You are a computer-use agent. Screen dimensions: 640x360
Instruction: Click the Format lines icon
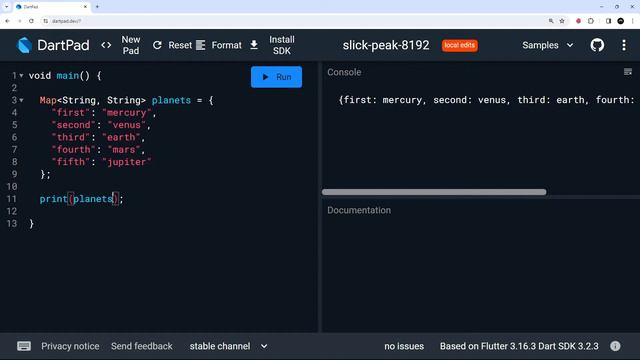point(200,45)
